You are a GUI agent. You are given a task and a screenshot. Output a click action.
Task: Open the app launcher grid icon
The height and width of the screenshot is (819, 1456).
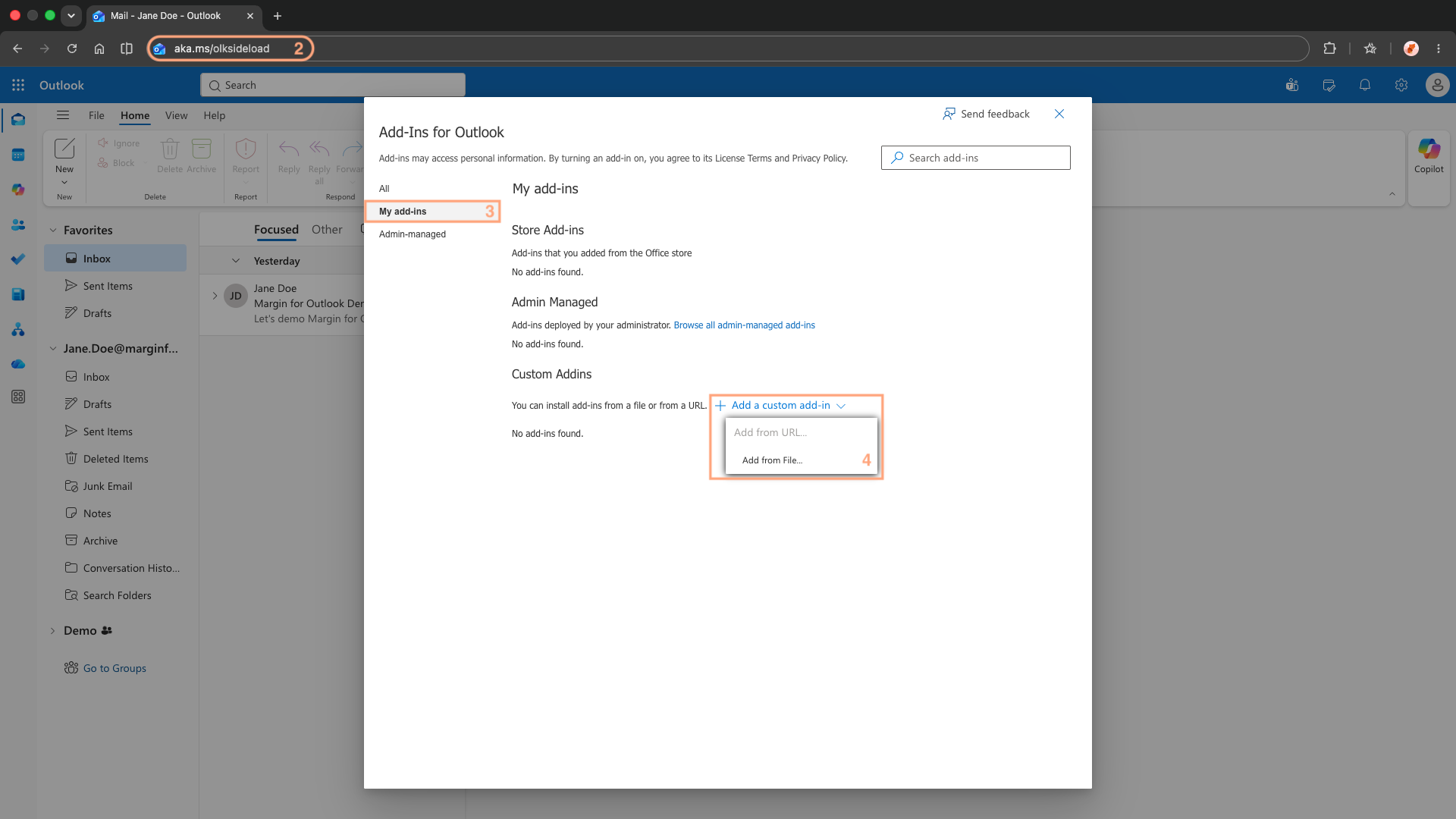[18, 85]
